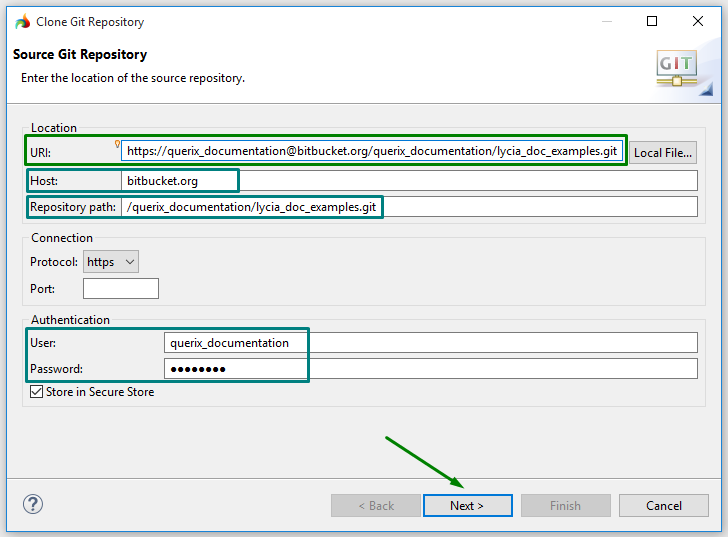This screenshot has width=728, height=537.
Task: Click the Finish button
Action: pyautogui.click(x=565, y=506)
